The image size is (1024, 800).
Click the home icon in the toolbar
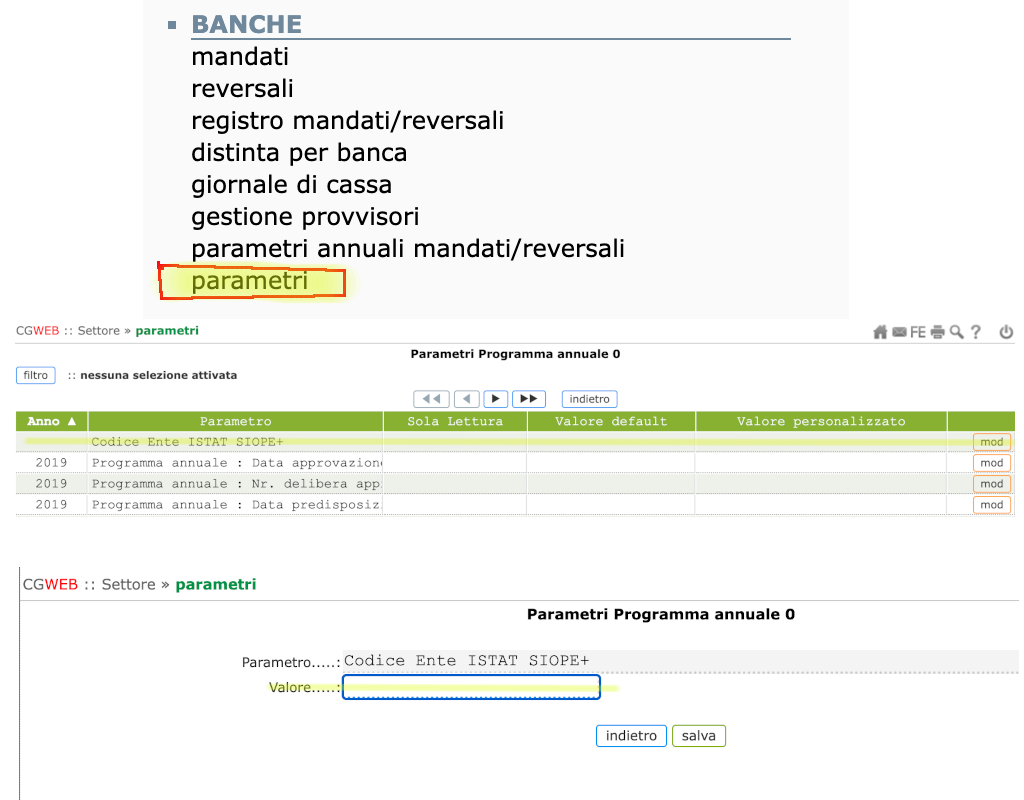click(880, 332)
